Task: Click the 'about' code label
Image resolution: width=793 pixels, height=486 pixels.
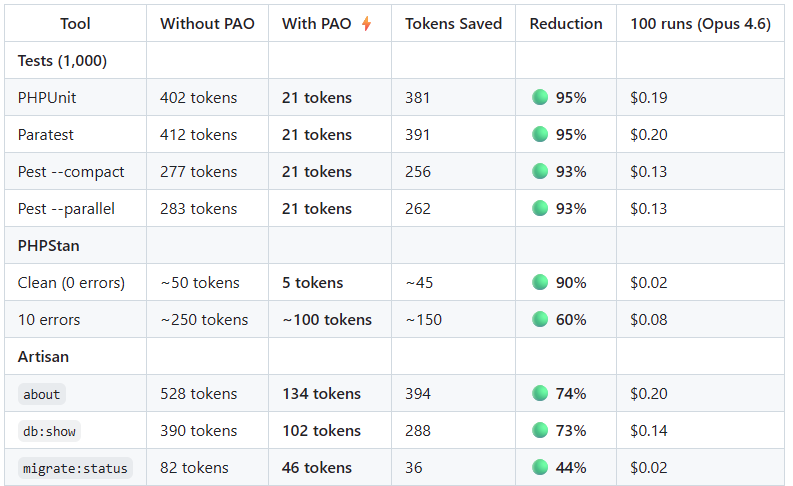Action: pos(42,394)
